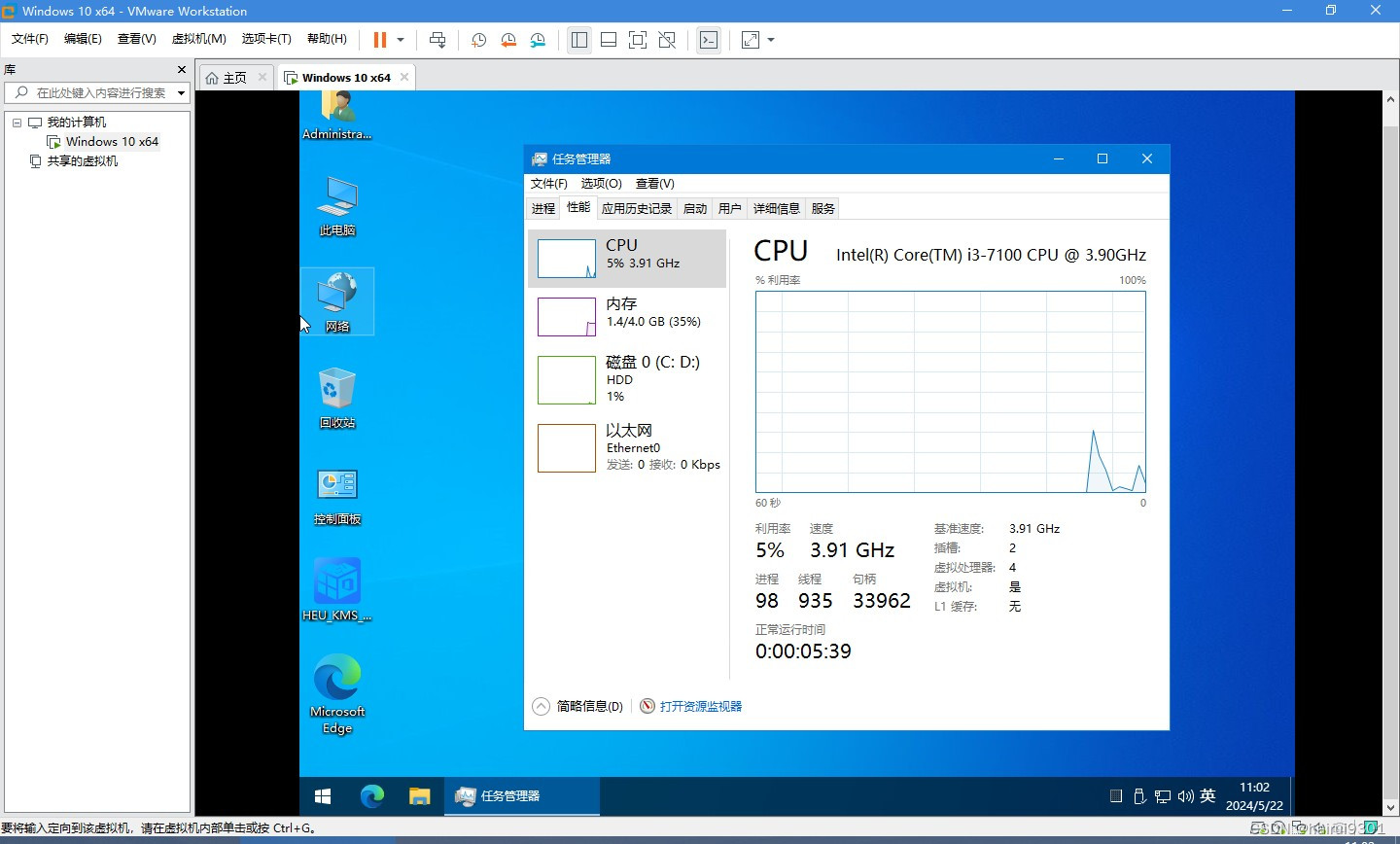Take a snapshot with the clock-plus icon

pyautogui.click(x=478, y=40)
